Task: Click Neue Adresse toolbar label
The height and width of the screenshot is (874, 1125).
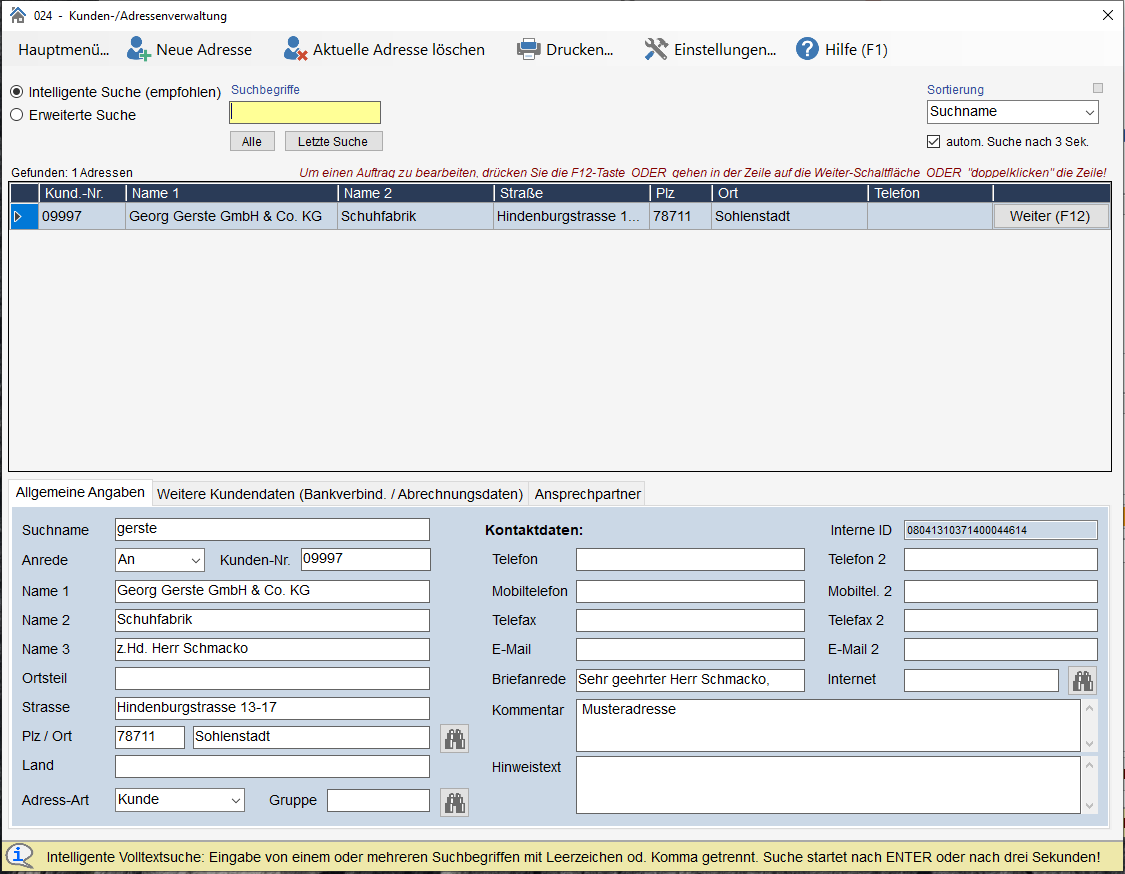Action: [x=204, y=50]
